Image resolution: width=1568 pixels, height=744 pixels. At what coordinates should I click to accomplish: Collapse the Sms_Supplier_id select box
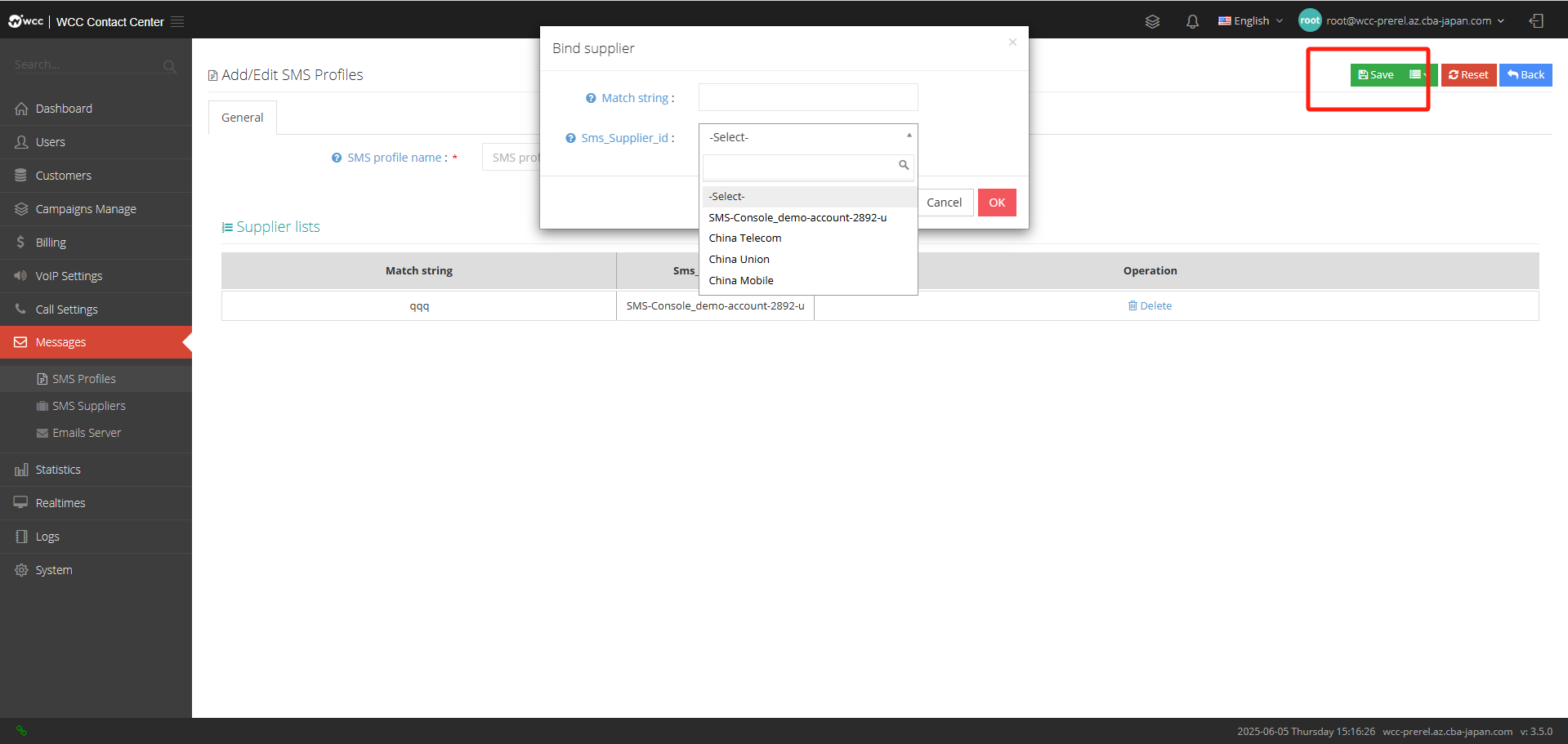tap(808, 137)
